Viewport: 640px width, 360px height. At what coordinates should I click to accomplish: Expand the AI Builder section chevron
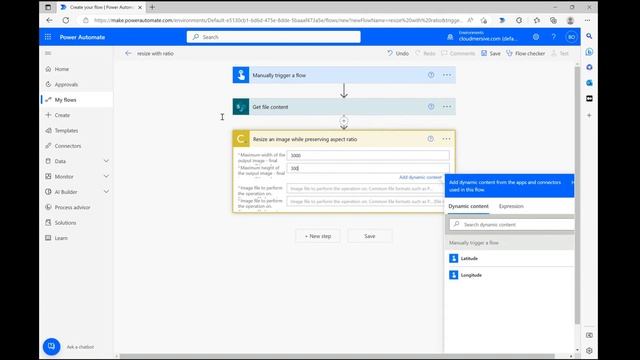106,192
